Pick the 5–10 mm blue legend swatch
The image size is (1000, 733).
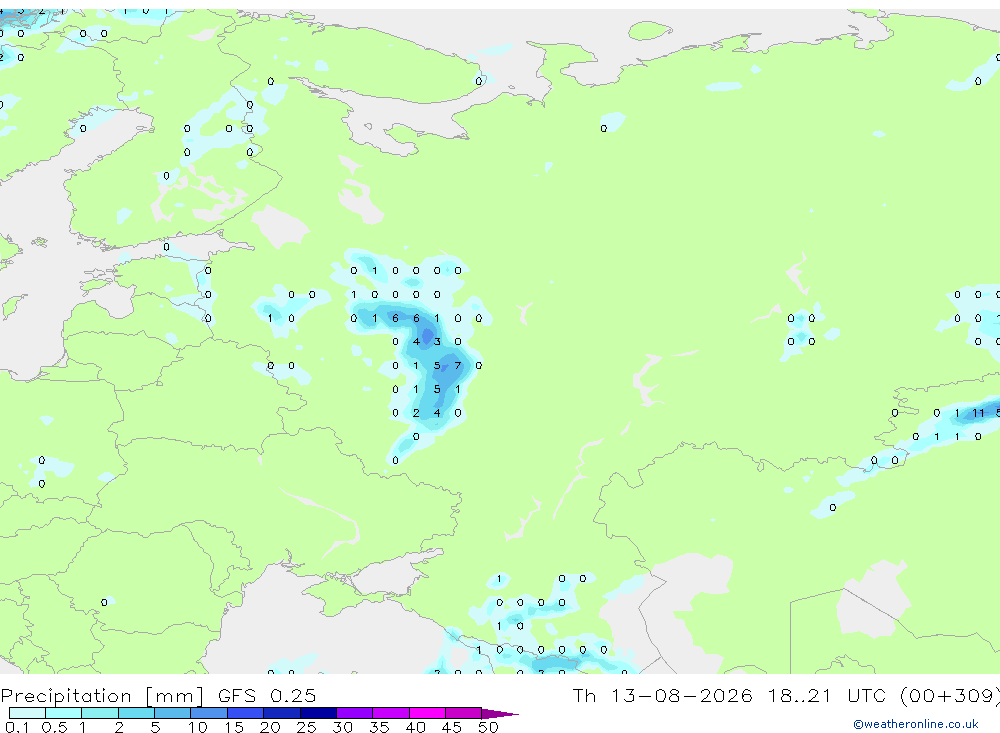172,713
